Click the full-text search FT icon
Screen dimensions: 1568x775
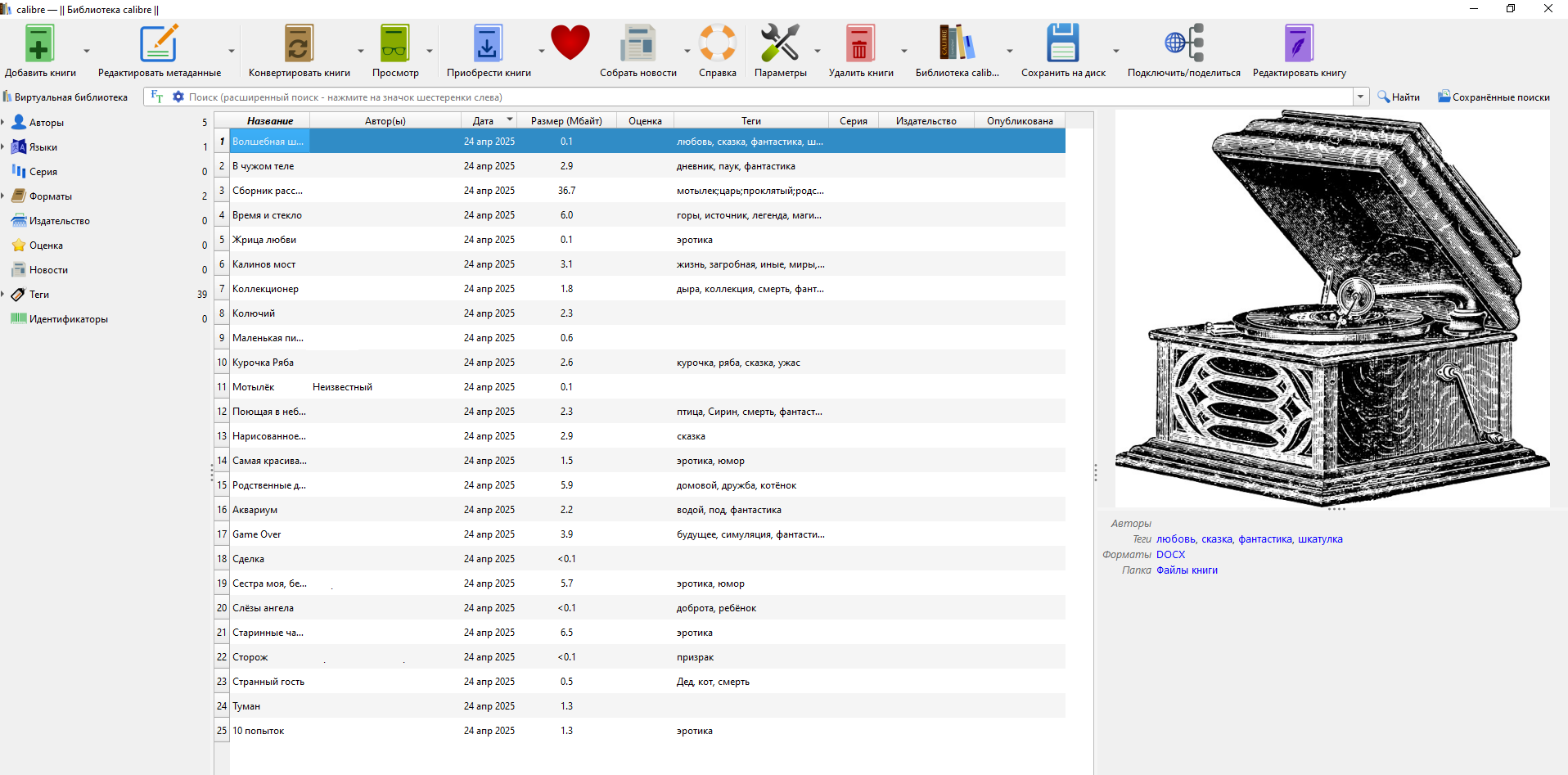pos(157,97)
